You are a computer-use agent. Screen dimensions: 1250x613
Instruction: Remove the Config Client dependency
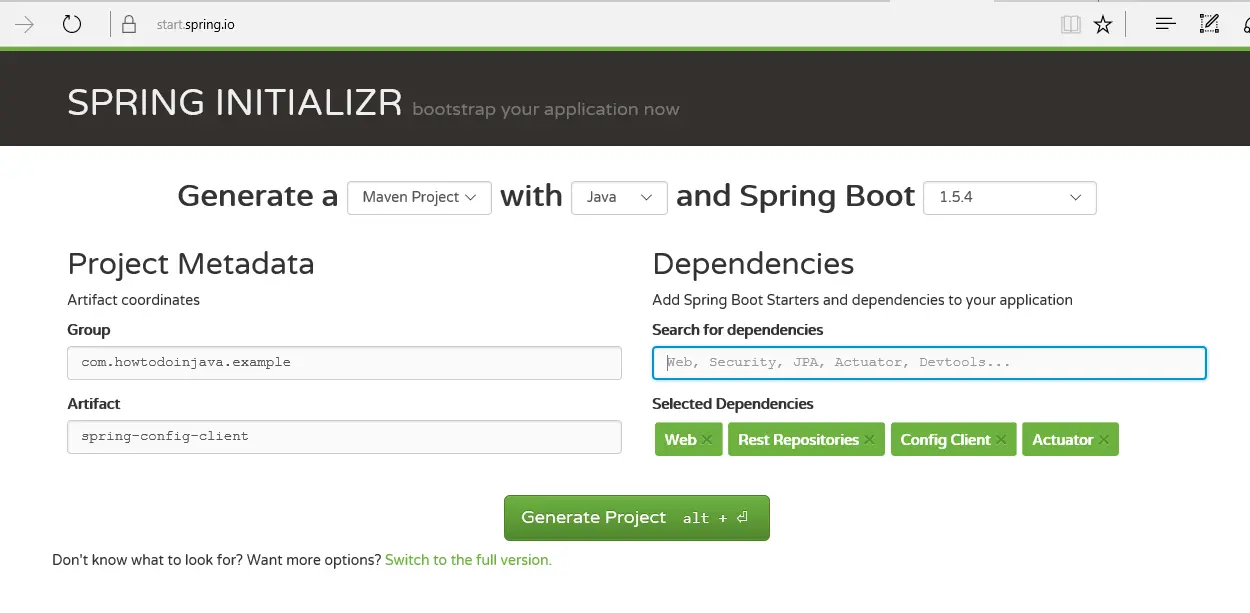pyautogui.click(x=1001, y=439)
